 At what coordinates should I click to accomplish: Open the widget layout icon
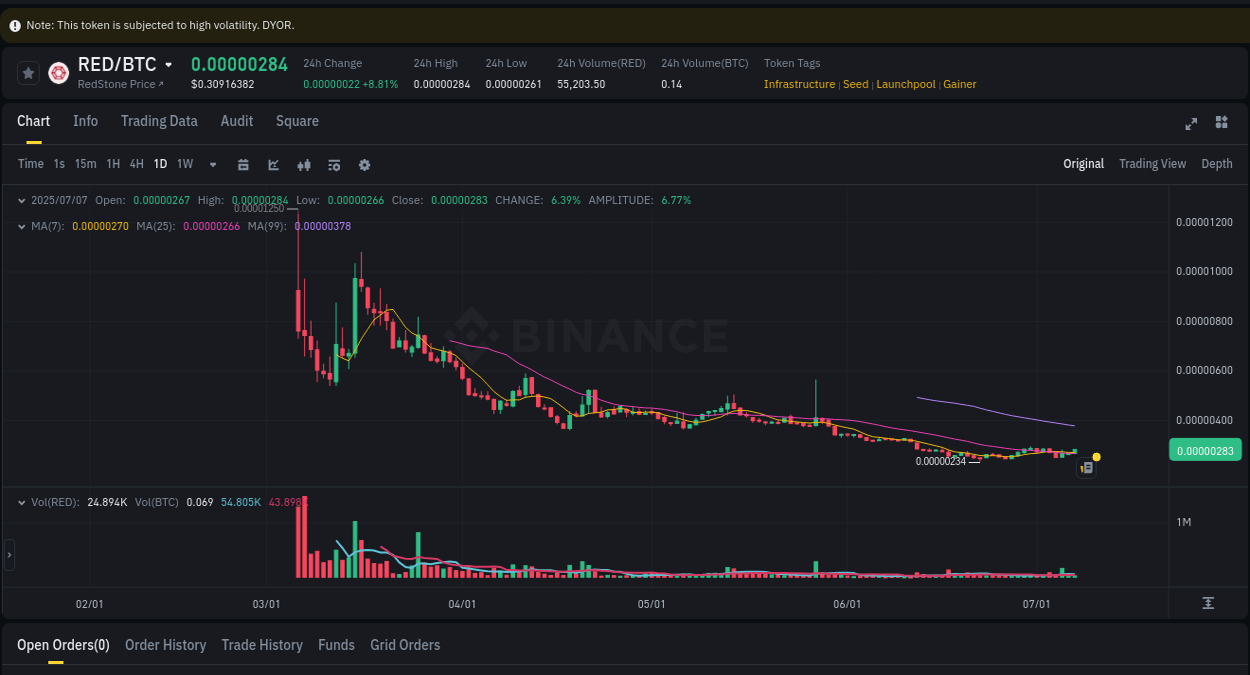(1221, 122)
